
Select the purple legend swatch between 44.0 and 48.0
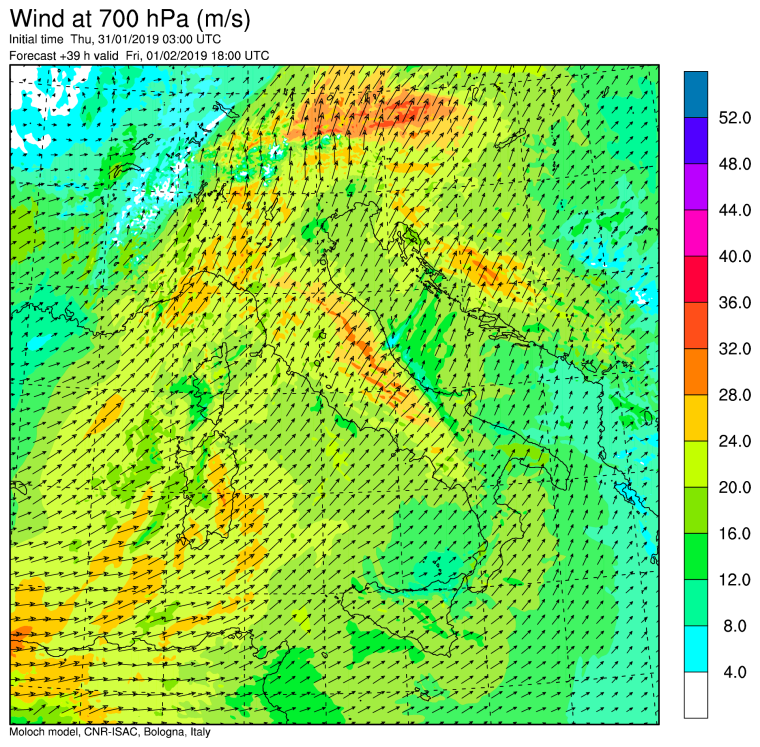tap(696, 187)
